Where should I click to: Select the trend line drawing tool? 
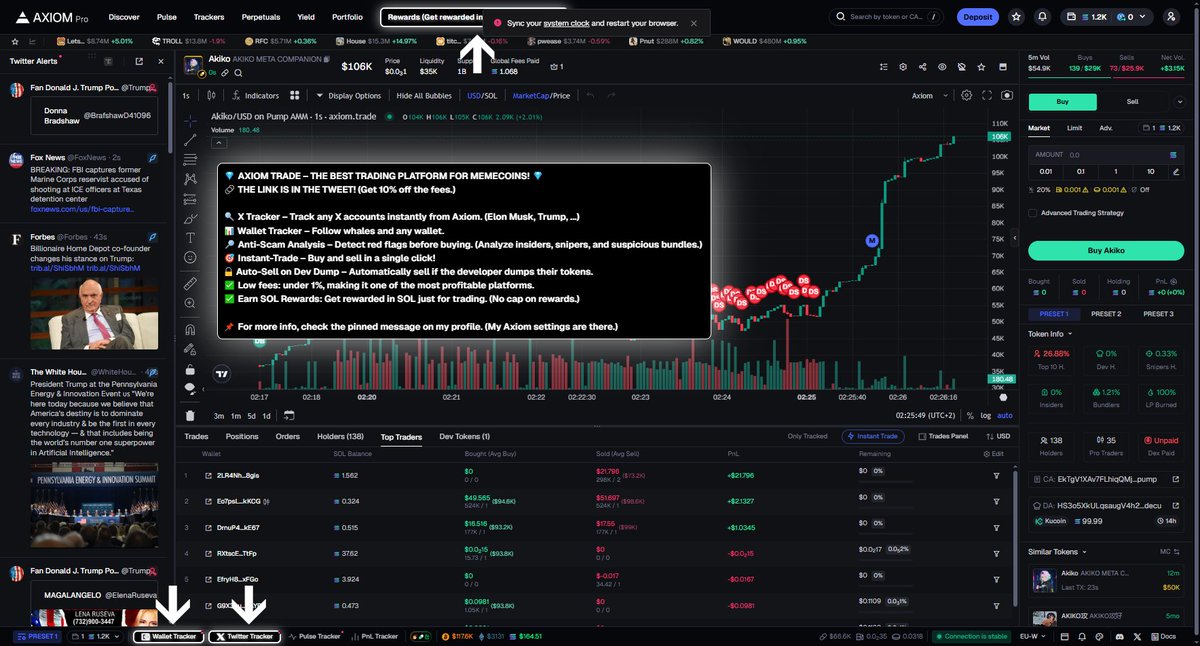tap(190, 139)
